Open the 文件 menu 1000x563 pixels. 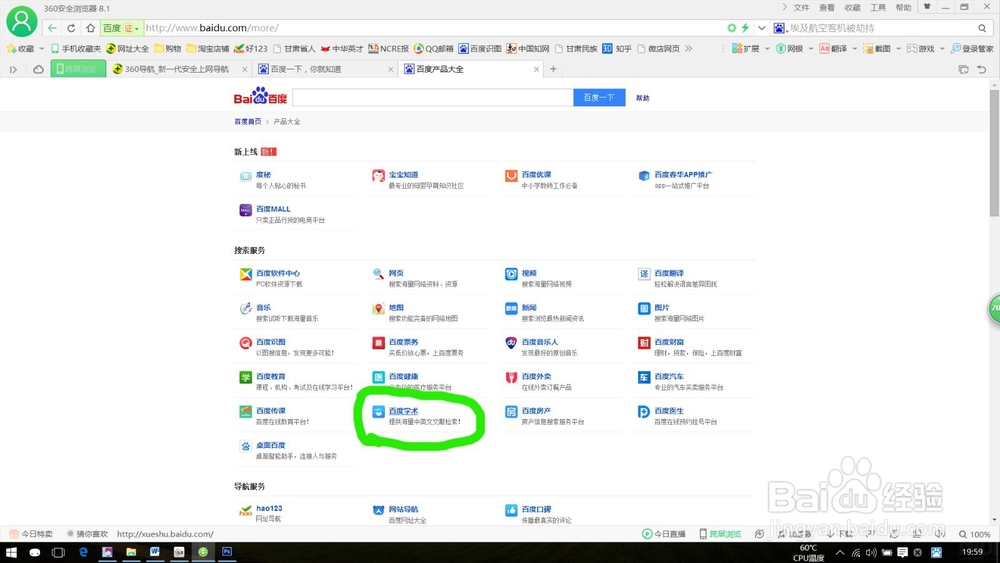click(801, 8)
